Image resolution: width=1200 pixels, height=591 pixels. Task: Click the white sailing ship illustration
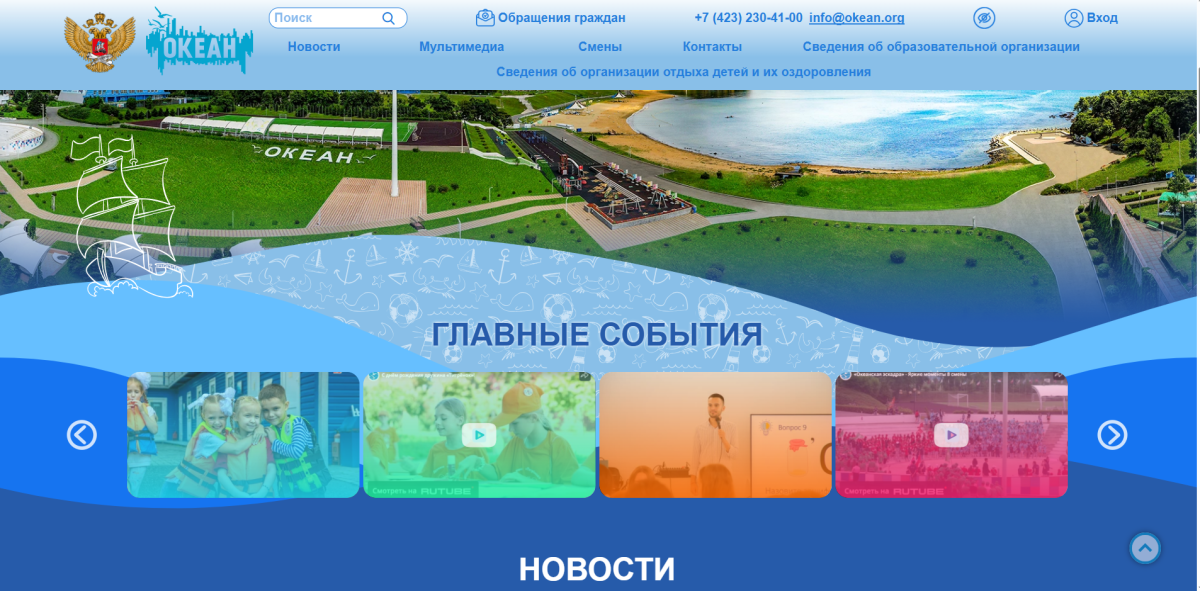pyautogui.click(x=125, y=218)
